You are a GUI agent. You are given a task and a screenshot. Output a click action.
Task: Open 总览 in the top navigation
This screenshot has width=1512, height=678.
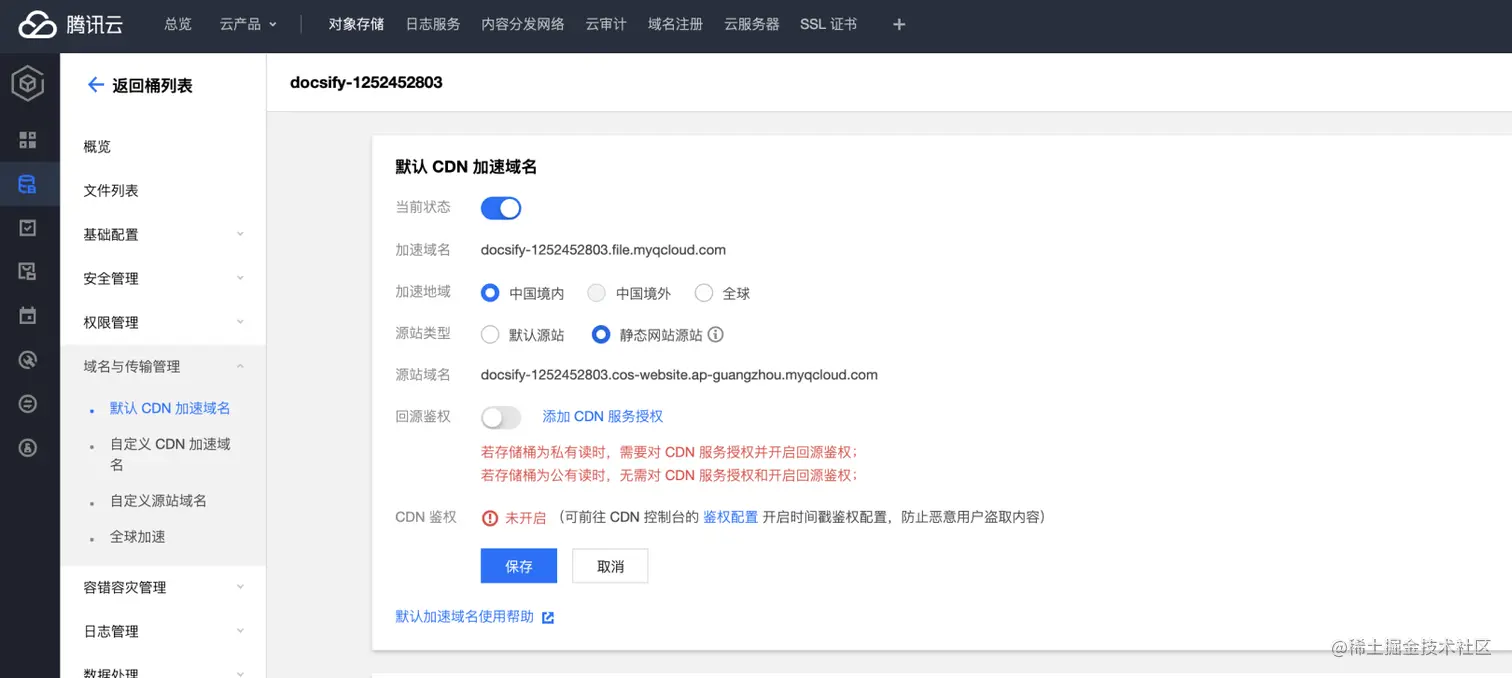(x=178, y=24)
